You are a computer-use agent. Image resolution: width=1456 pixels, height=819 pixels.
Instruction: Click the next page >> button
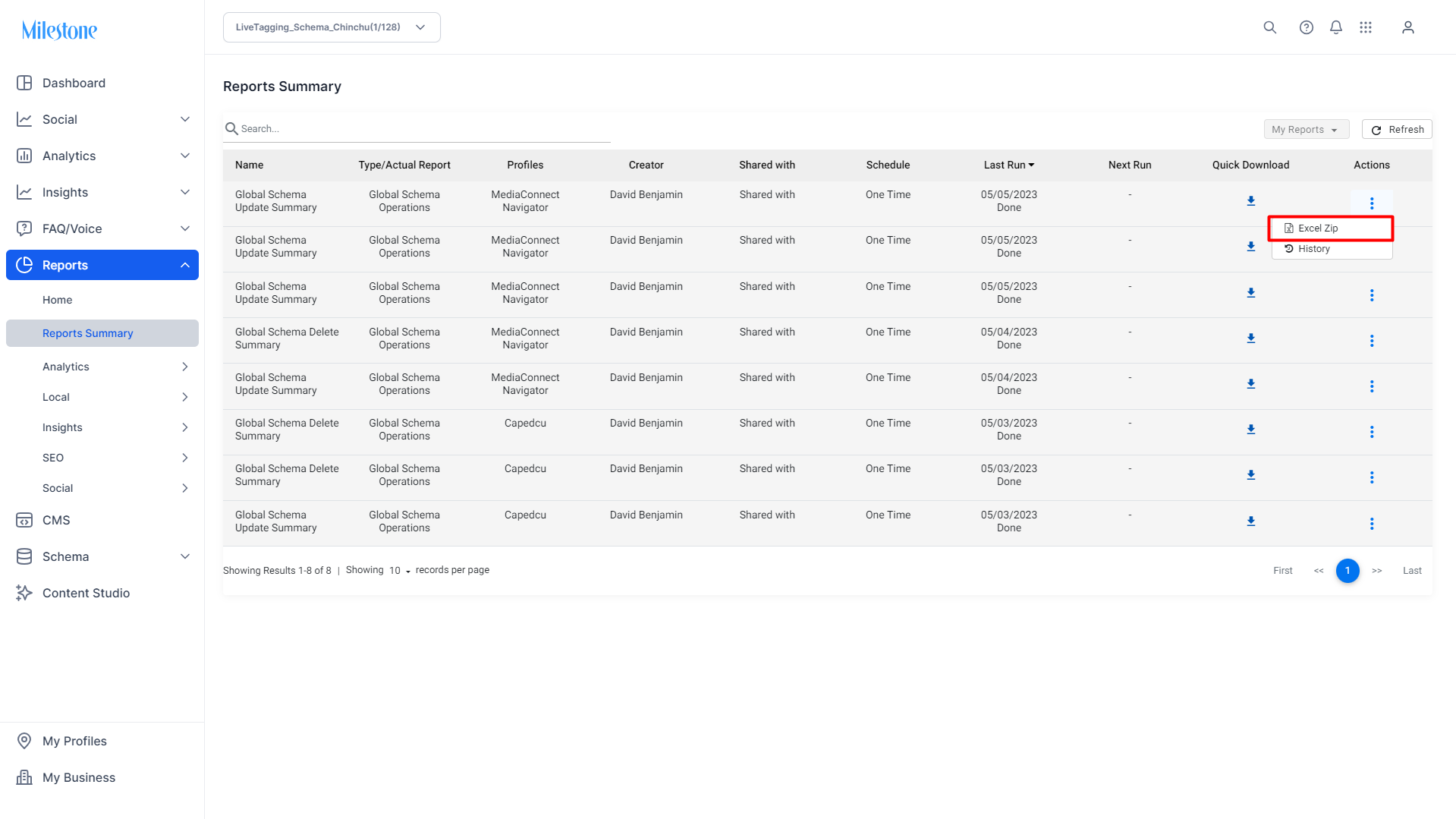(1377, 571)
